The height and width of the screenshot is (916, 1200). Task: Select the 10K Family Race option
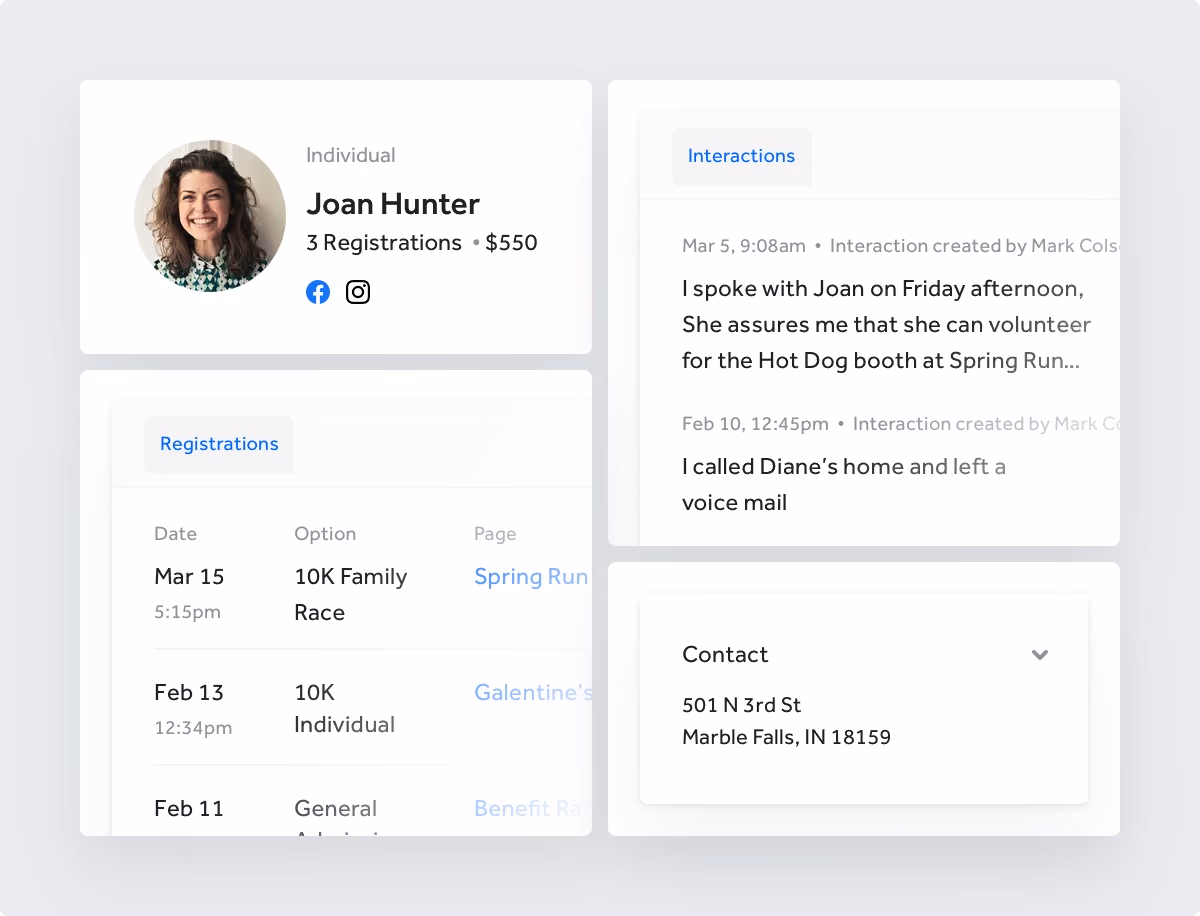350,594
